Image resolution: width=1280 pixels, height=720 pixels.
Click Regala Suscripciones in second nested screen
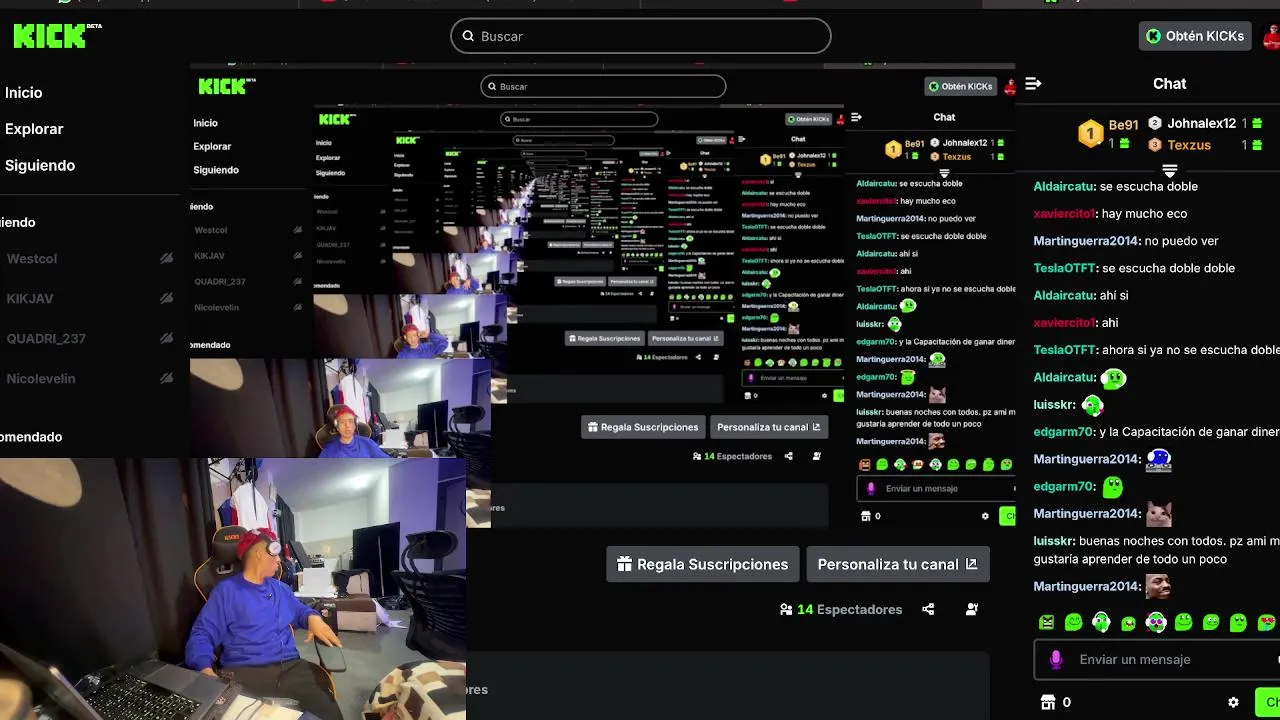tap(643, 427)
